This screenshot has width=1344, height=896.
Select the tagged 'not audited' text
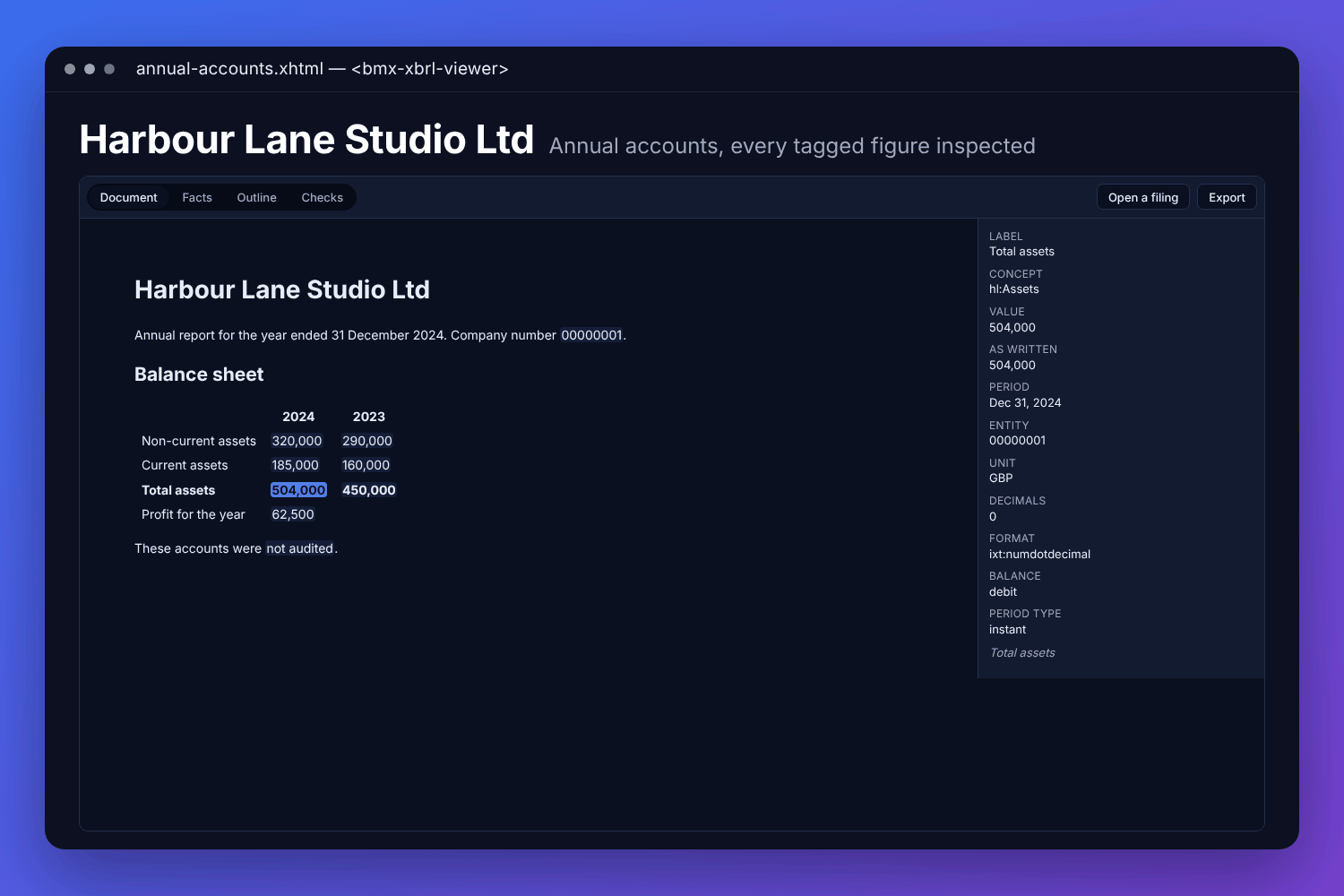pos(299,548)
